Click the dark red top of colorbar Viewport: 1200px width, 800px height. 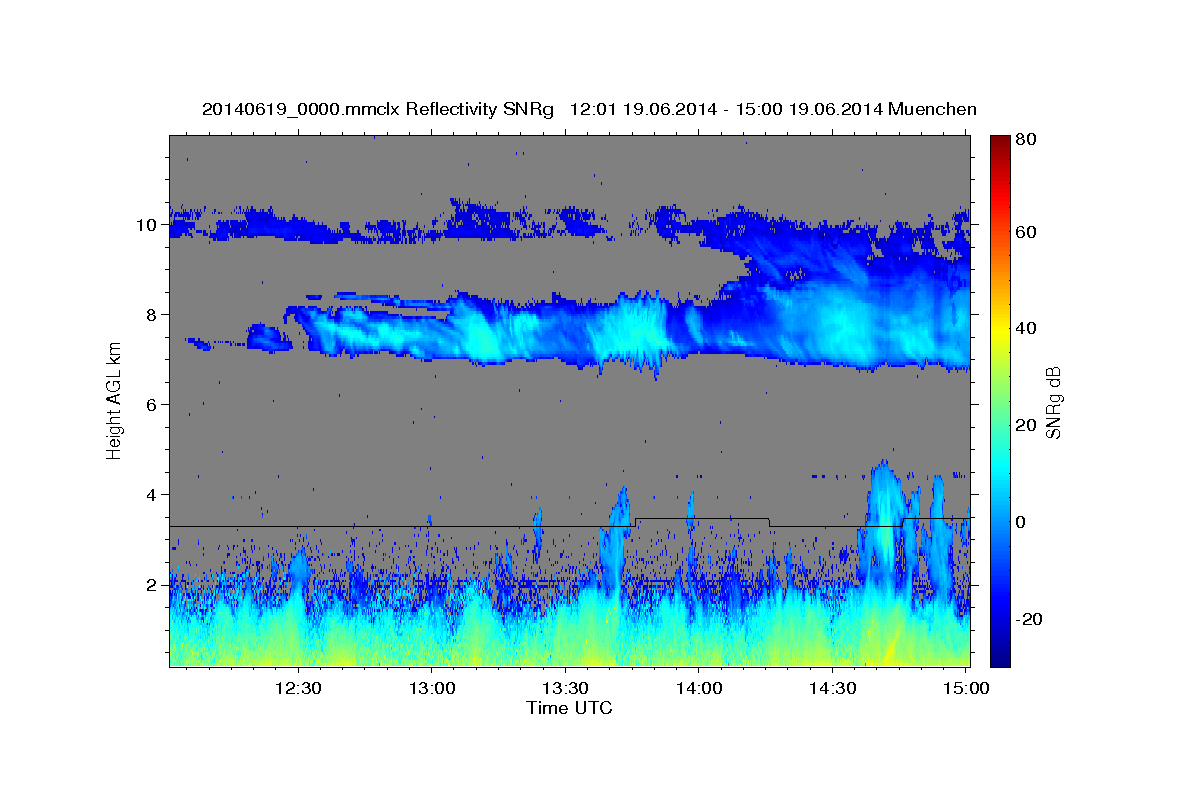1000,142
